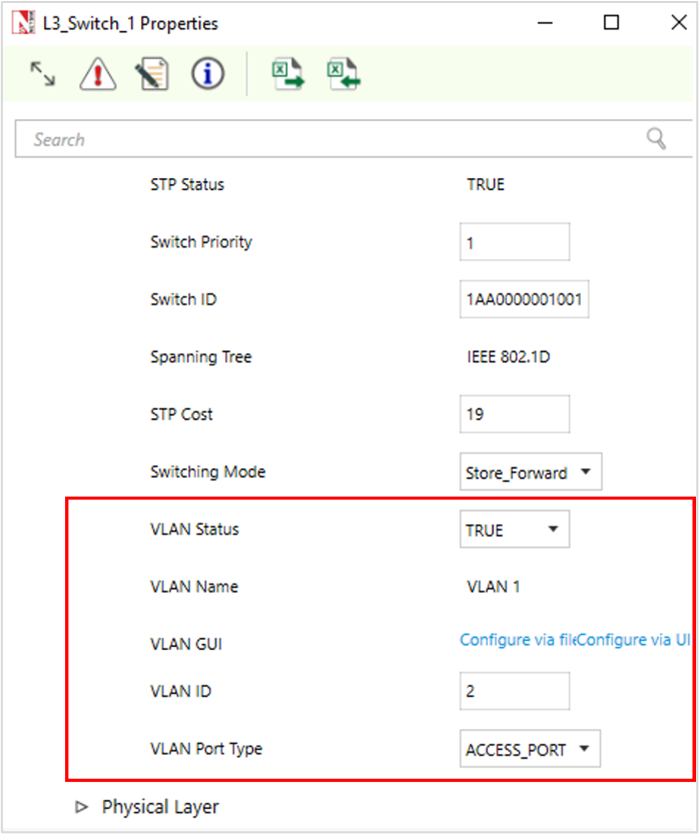
Task: Click the notepad with pencil icon
Action: tap(153, 74)
